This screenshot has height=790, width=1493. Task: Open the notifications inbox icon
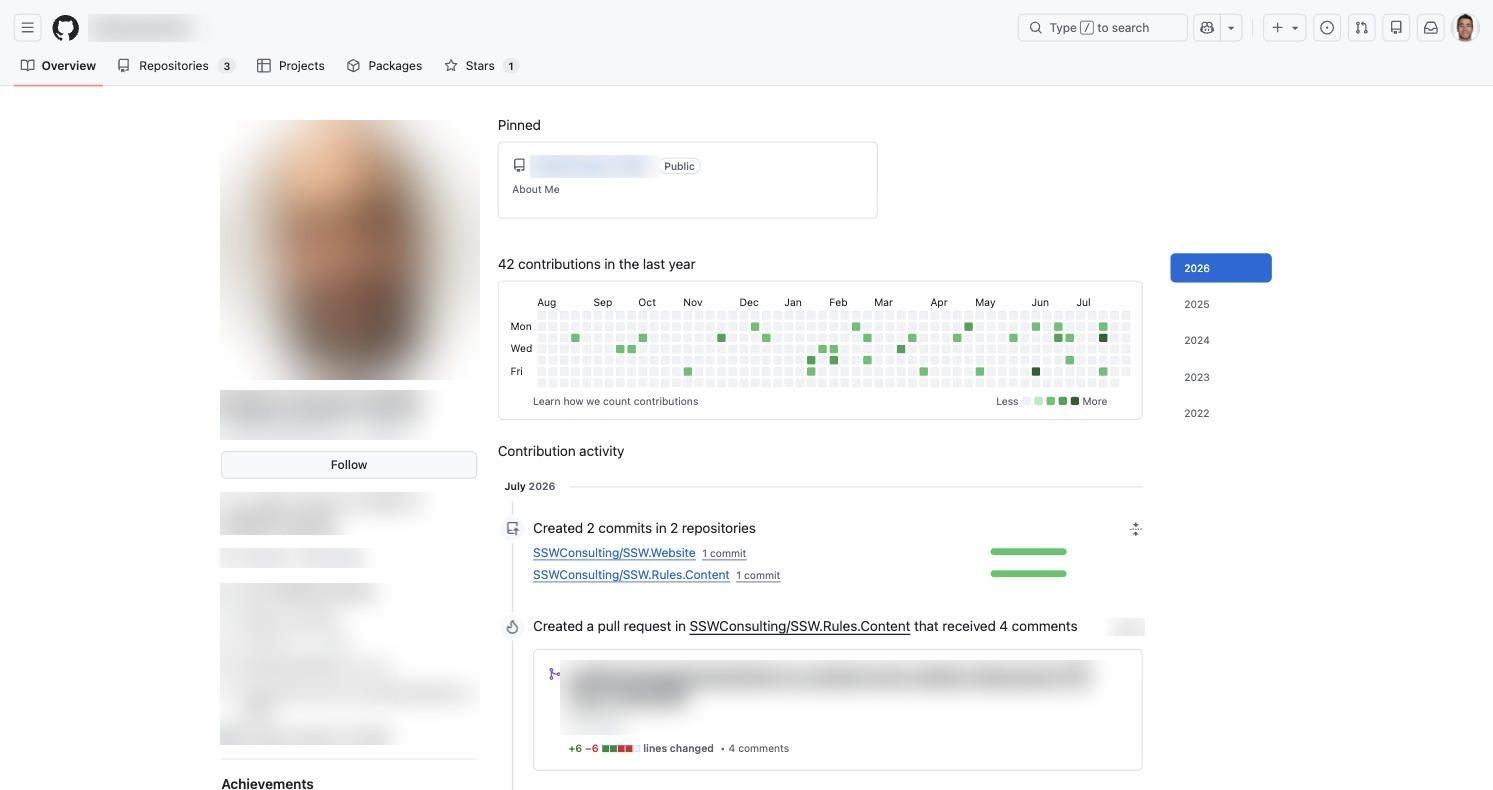pos(1431,28)
